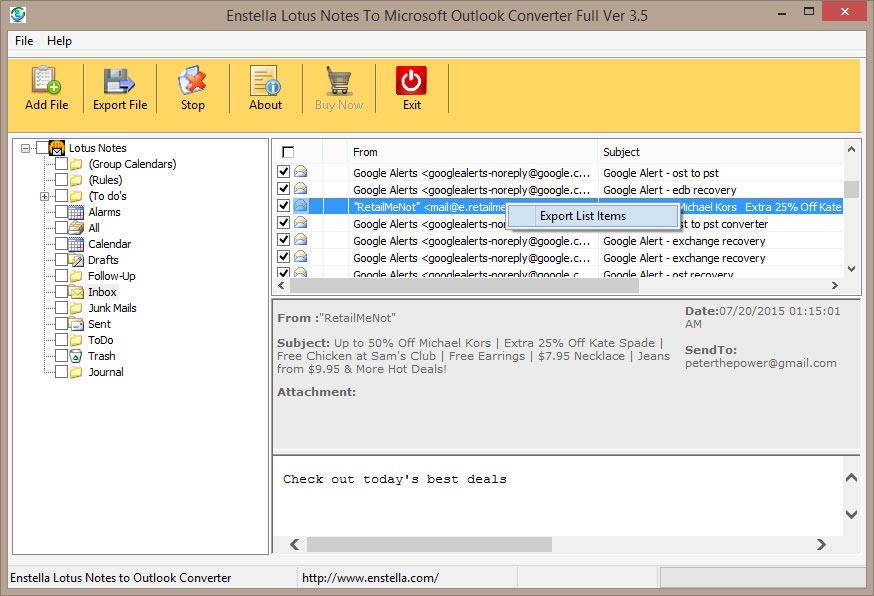Open the About information icon
This screenshot has width=874, height=596.
click(265, 82)
